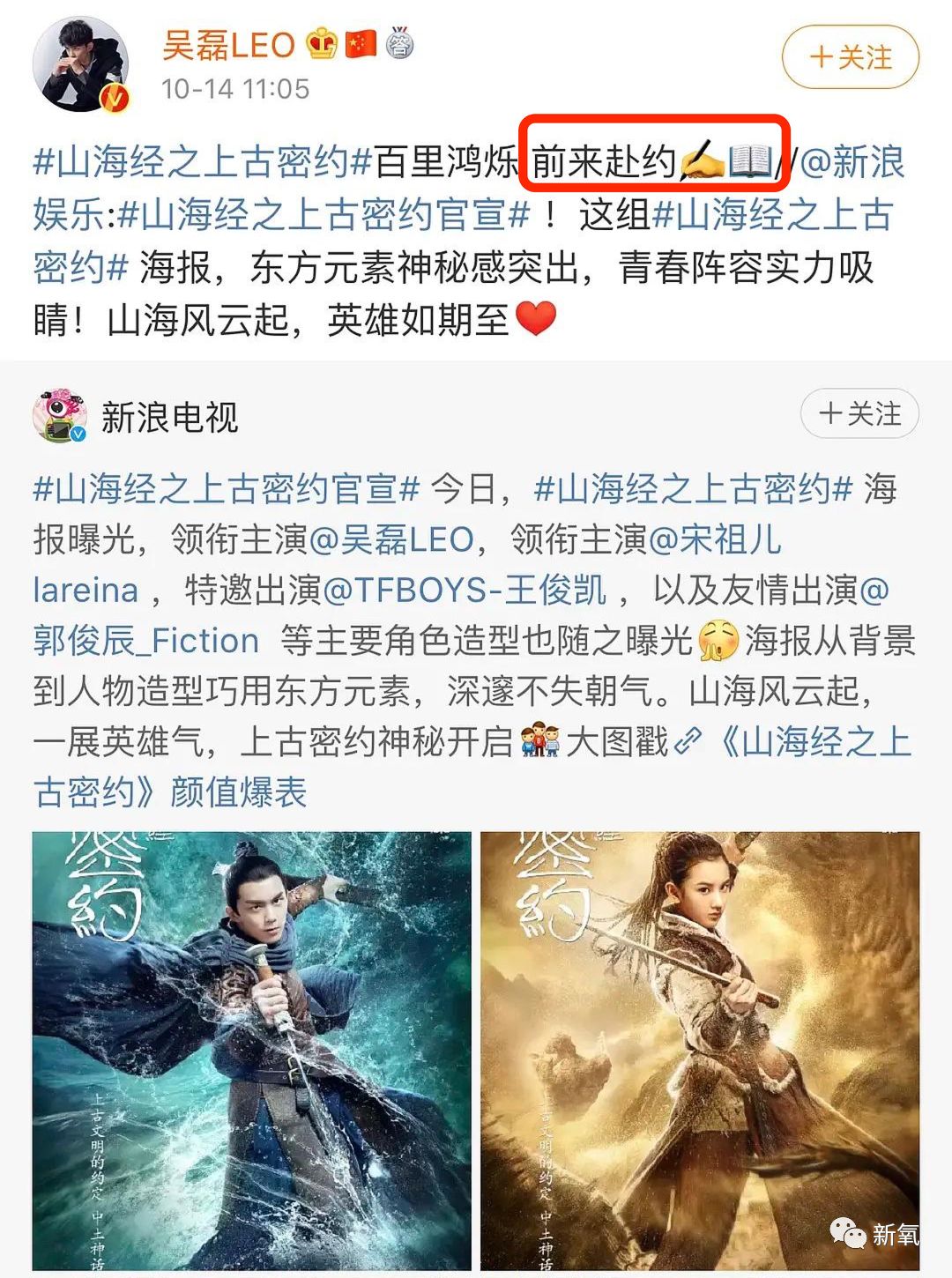This screenshot has height=1278, width=952.
Task: Follow 吴磊LEO with orange 关注 button
Action: (x=851, y=57)
